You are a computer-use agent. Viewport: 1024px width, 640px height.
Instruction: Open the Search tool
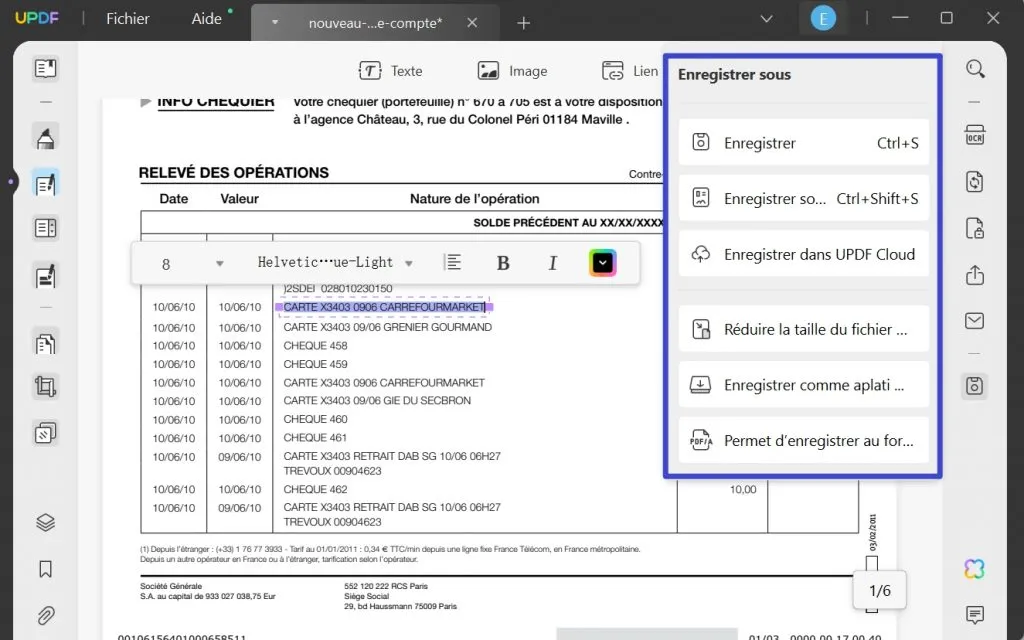[976, 69]
